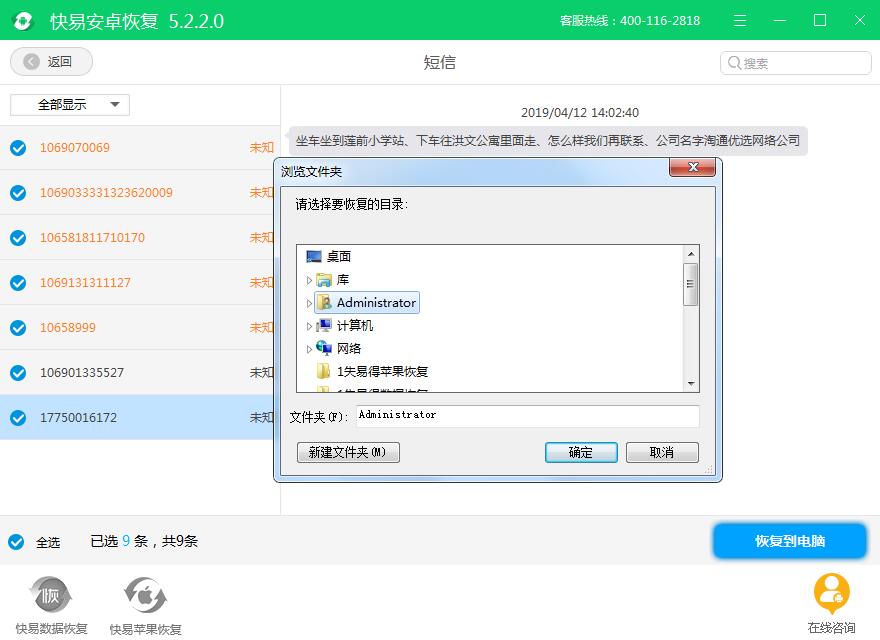This screenshot has width=880, height=640.
Task: Click folder icon of 1失易得苹果恢复
Action: click(x=324, y=371)
